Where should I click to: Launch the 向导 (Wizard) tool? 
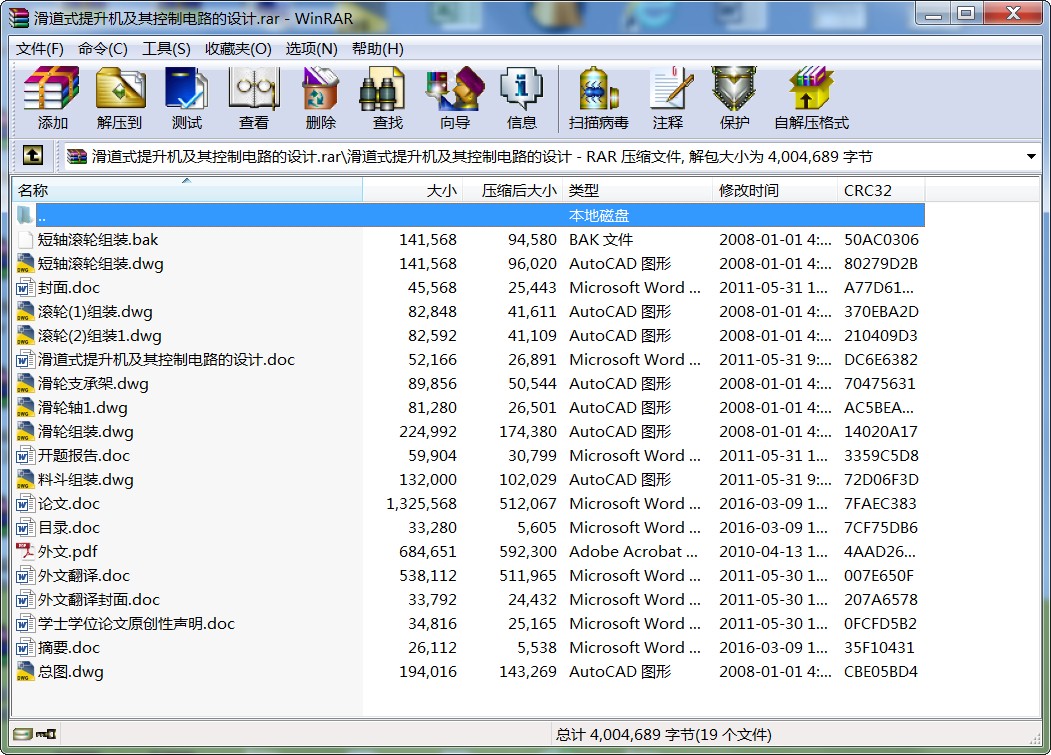[x=454, y=98]
